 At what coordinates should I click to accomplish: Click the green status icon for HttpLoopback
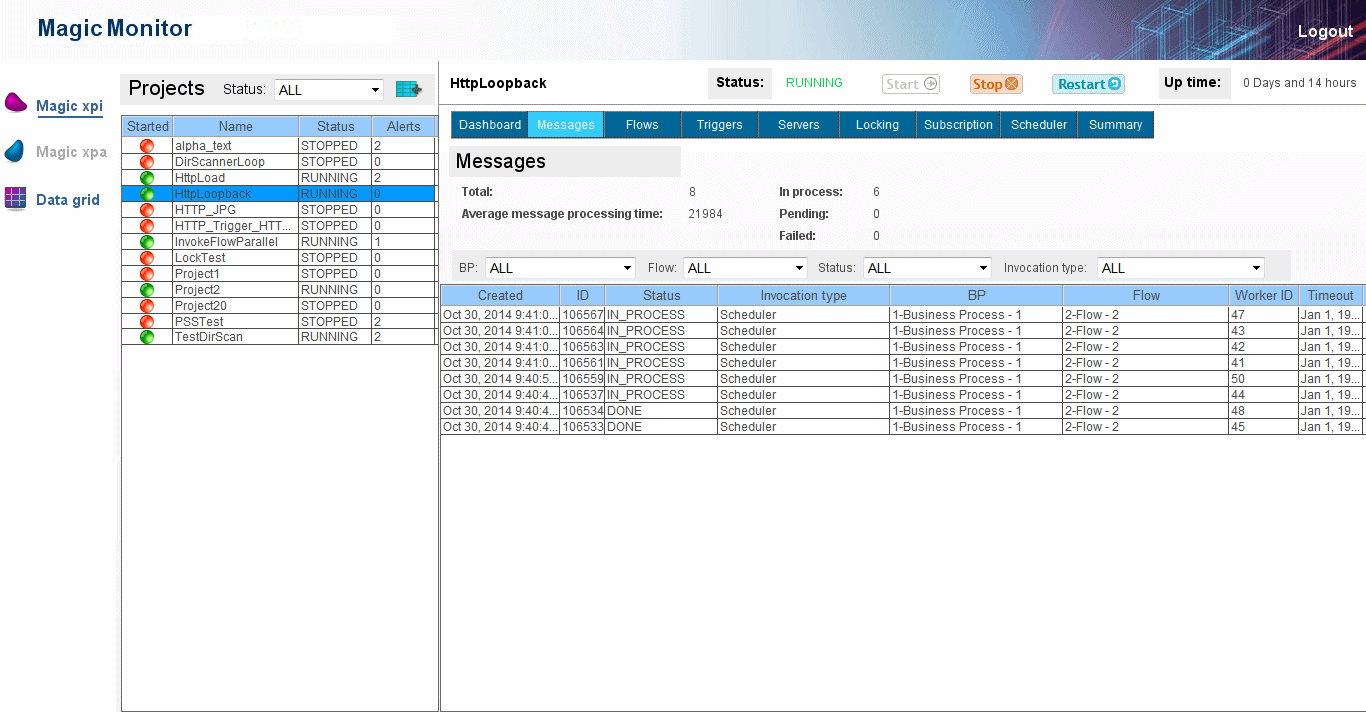point(147,194)
